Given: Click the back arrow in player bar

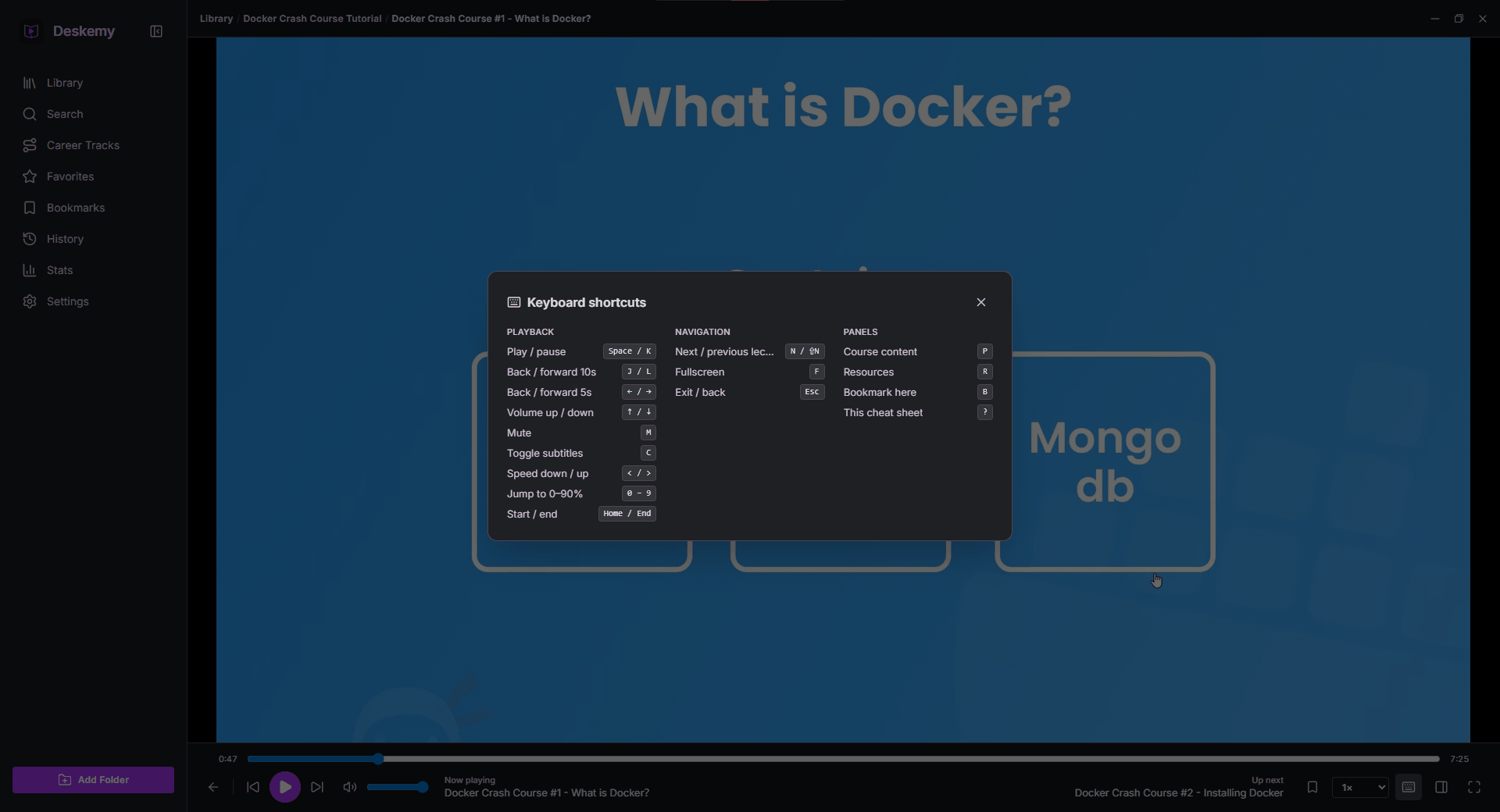Looking at the screenshot, I should pos(213,787).
